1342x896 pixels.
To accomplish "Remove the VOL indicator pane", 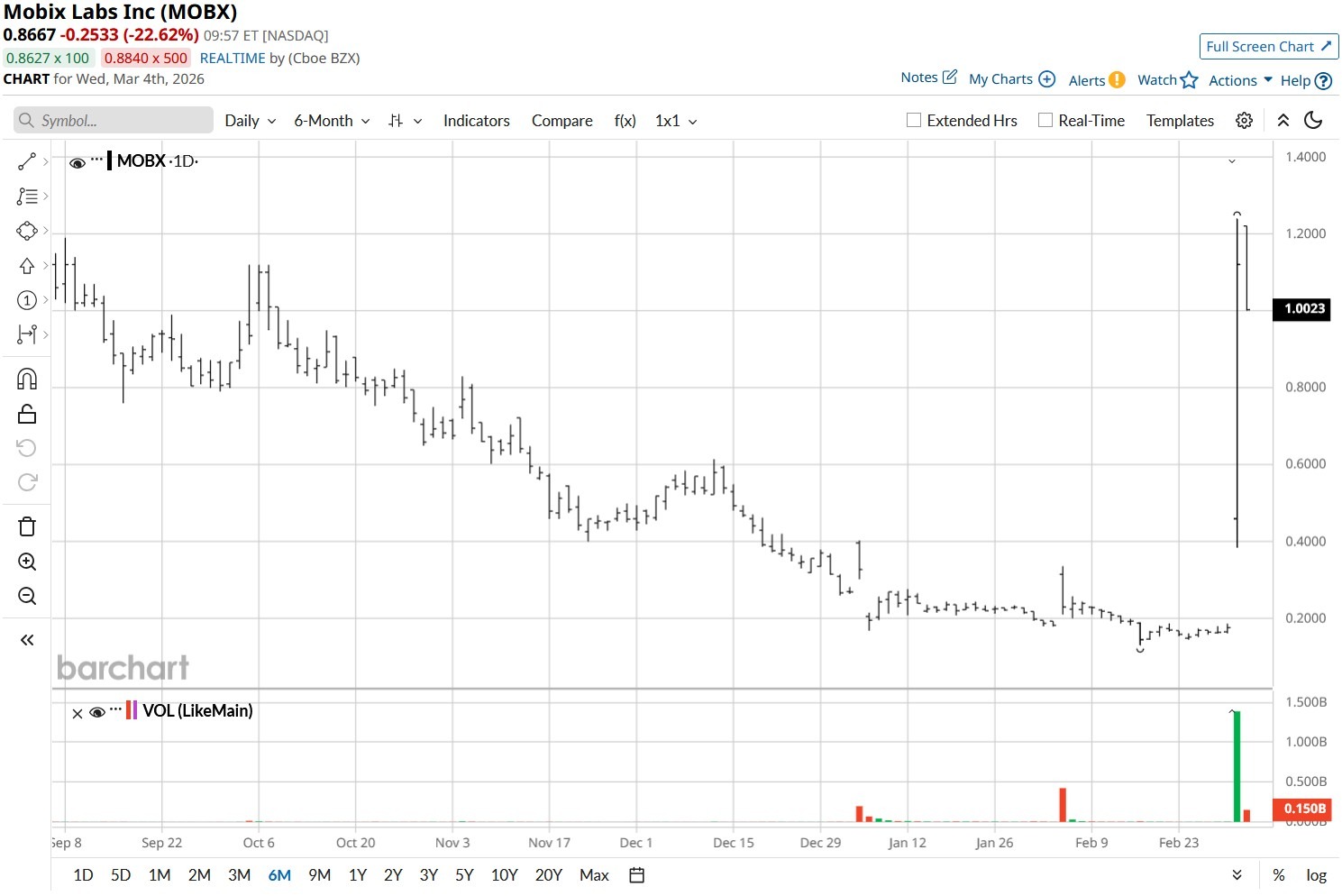I will point(78,713).
